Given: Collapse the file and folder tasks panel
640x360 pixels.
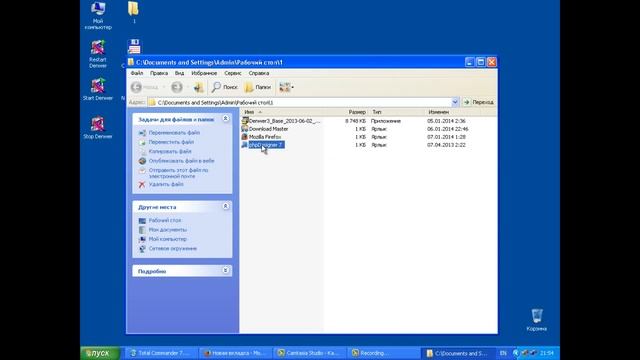Looking at the screenshot, I should point(225,119).
